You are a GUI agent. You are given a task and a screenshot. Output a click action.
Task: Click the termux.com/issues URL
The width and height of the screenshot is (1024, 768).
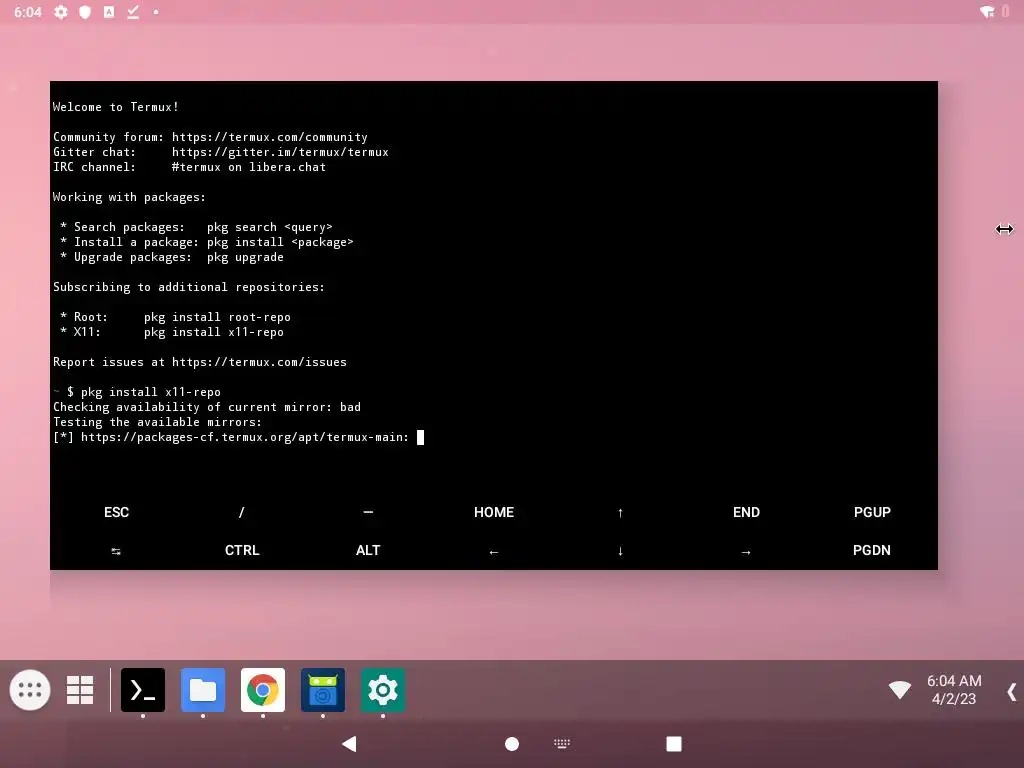point(259,362)
